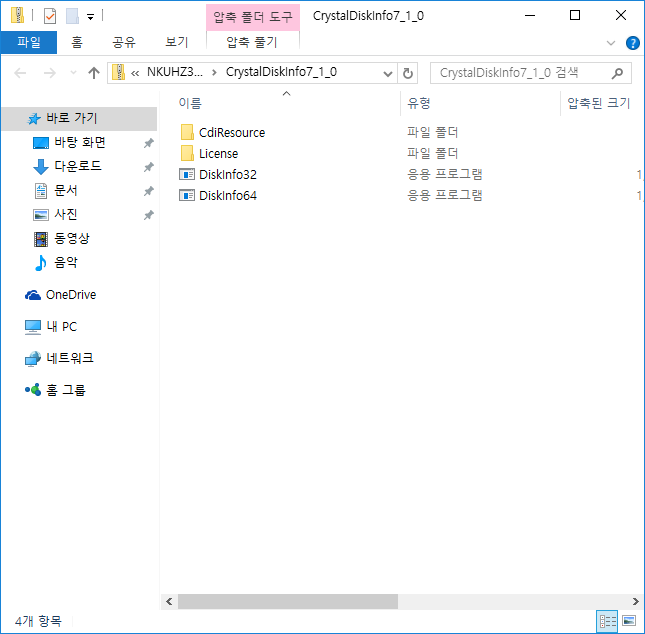Screen dimensions: 645x634
Task: Open 홈 그룹 in navigation pane
Action: click(x=65, y=390)
